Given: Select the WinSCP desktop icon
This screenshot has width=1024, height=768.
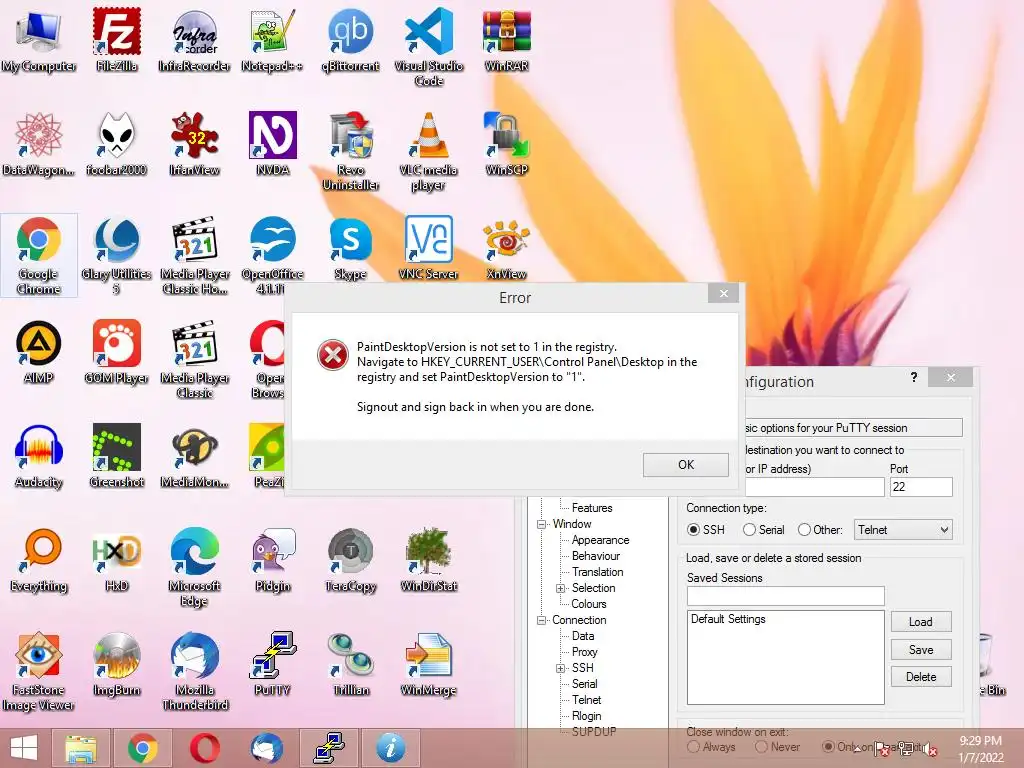Looking at the screenshot, I should (x=507, y=144).
